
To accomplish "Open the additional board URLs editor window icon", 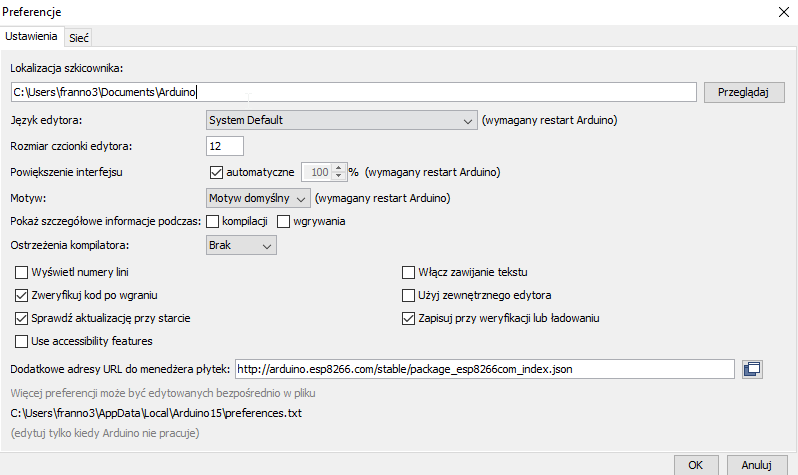I will [752, 369].
